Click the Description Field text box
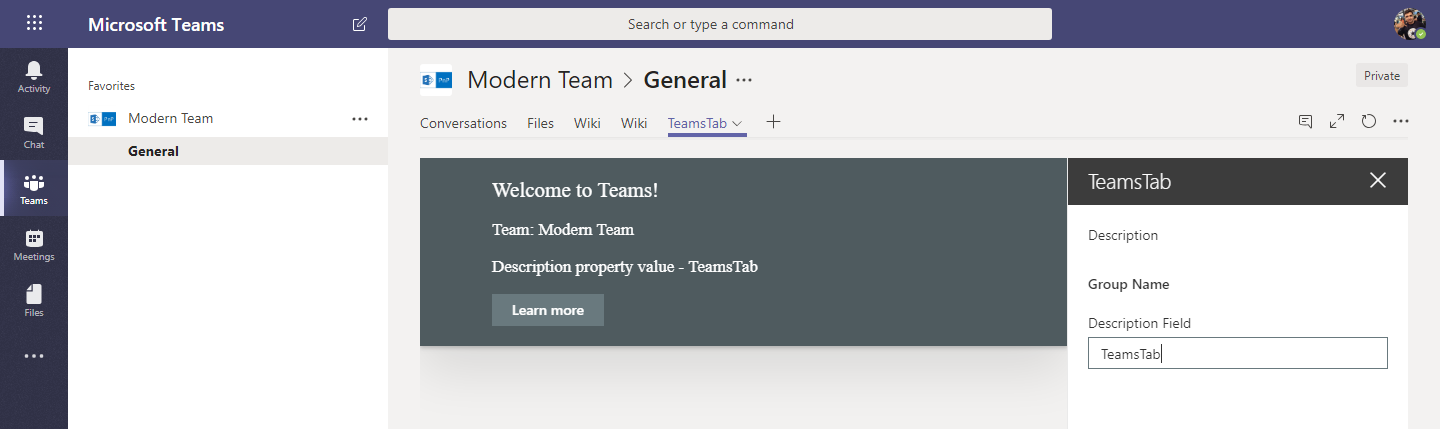Viewport: 1440px width, 429px height. [x=1237, y=353]
